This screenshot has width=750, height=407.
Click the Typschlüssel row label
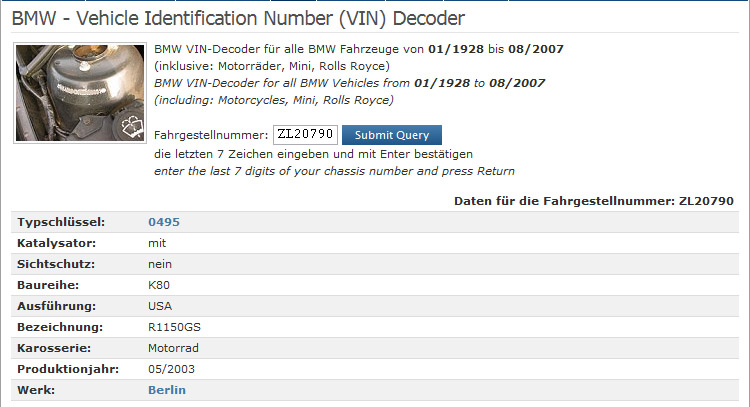click(x=61, y=222)
